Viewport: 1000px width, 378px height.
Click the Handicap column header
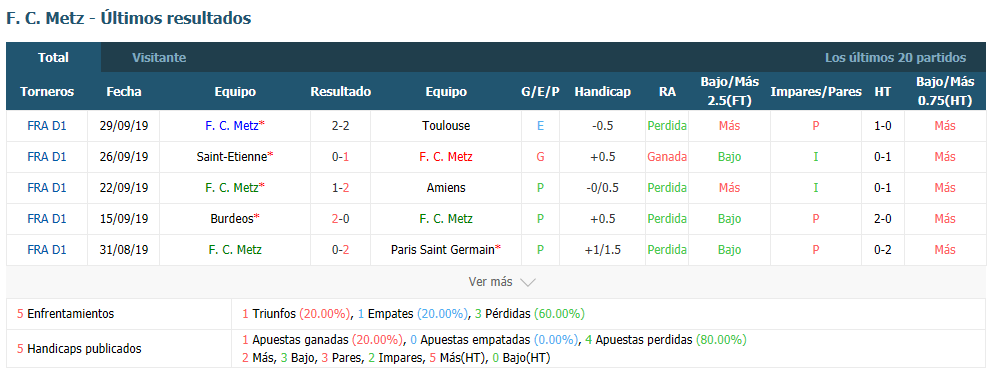click(x=602, y=91)
